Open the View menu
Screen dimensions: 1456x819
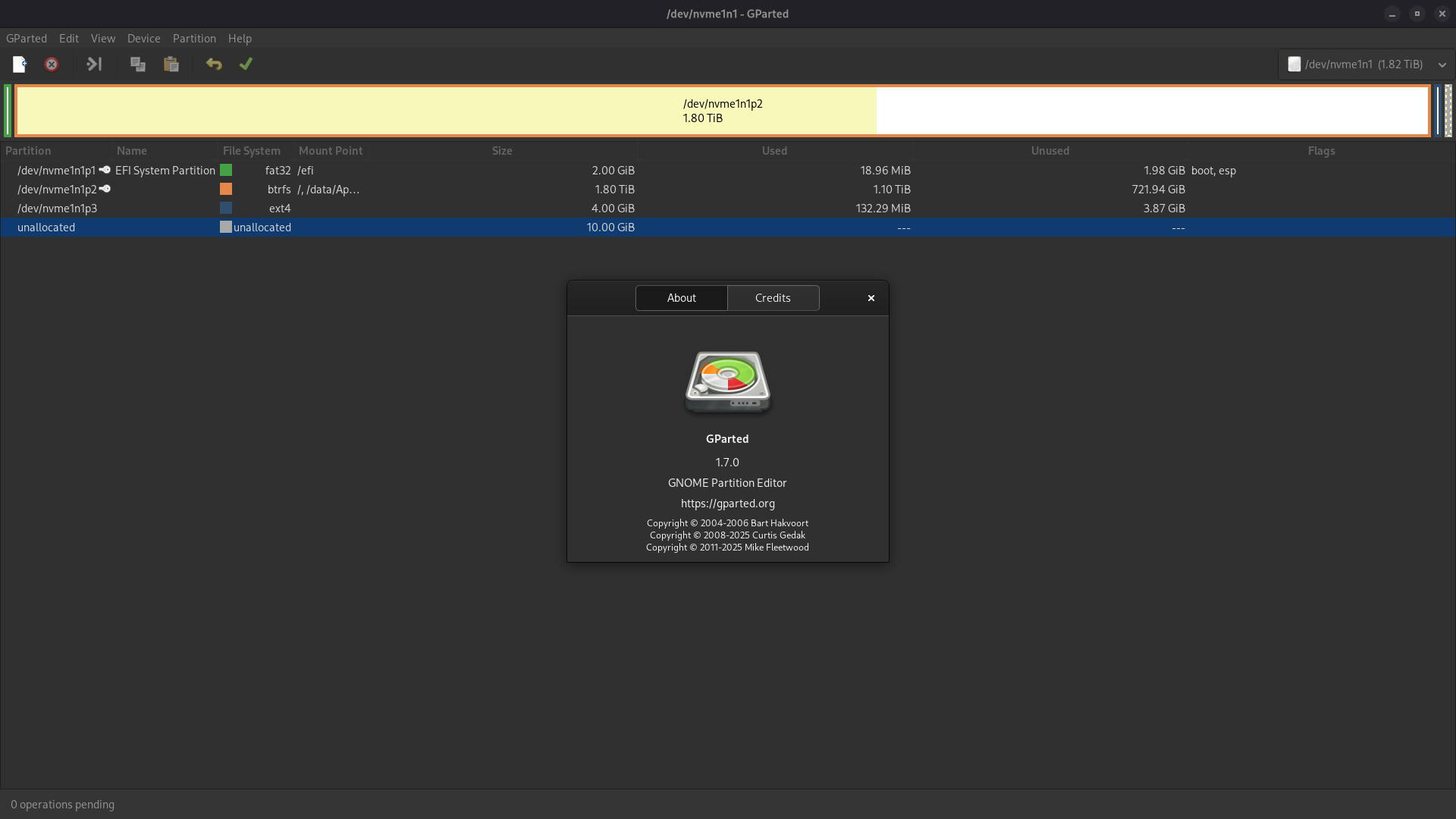[103, 39]
